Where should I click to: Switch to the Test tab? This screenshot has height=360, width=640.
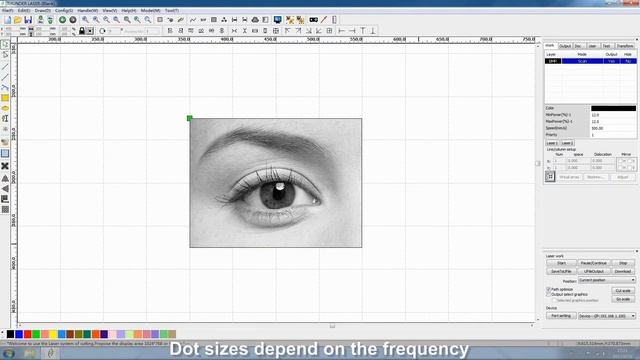(607, 46)
